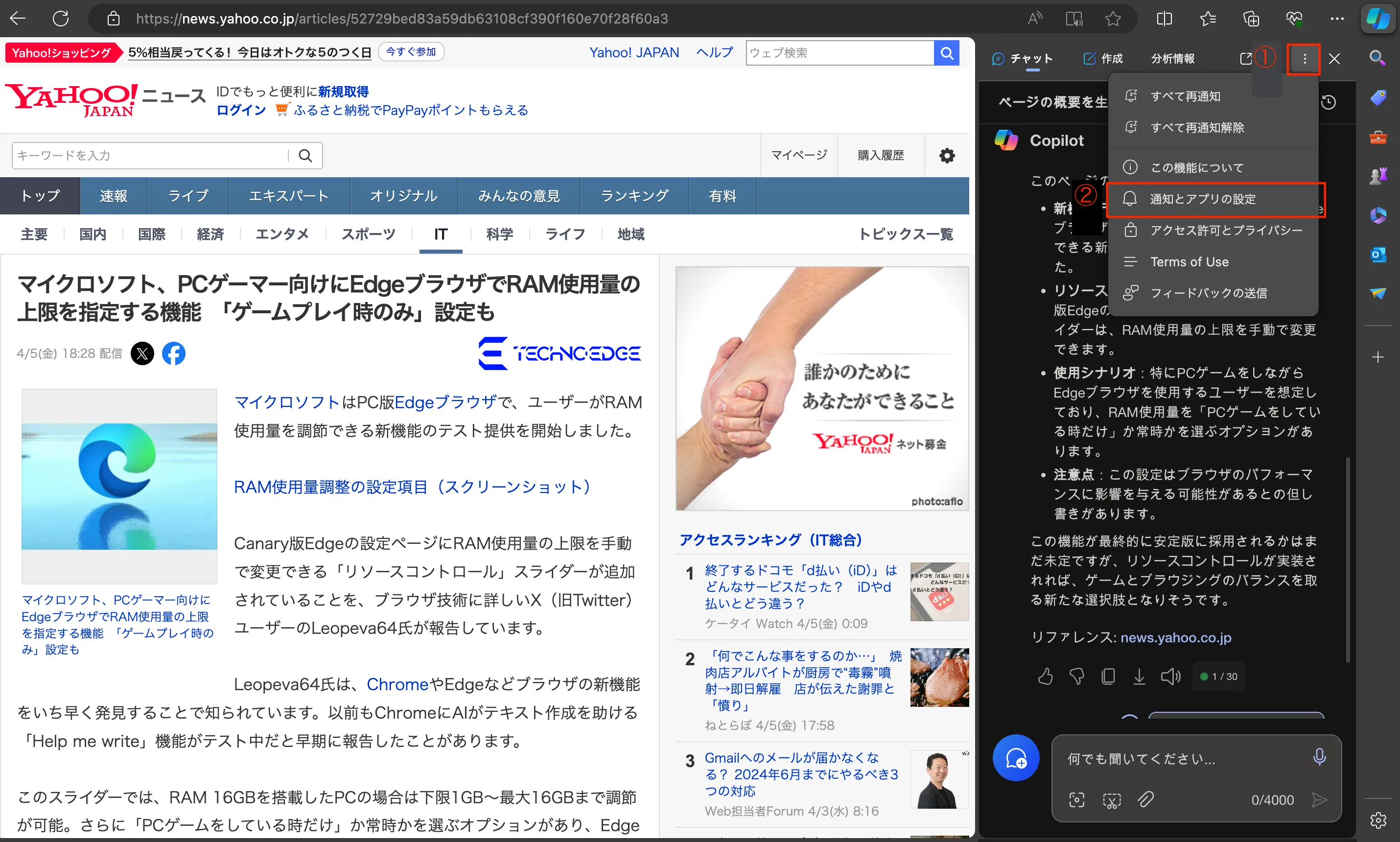Open Outlook icon in Edge sidebar
Viewport: 1400px width, 842px height.
point(1378,254)
